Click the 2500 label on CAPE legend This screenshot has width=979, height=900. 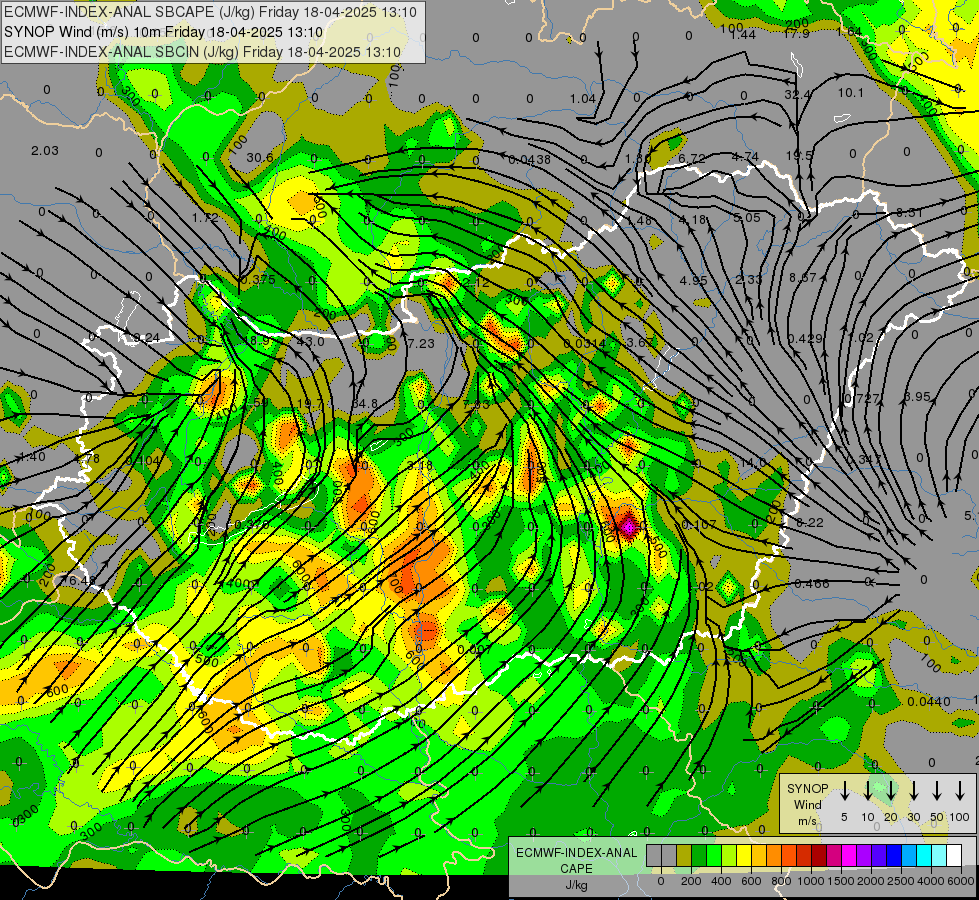(x=901, y=881)
